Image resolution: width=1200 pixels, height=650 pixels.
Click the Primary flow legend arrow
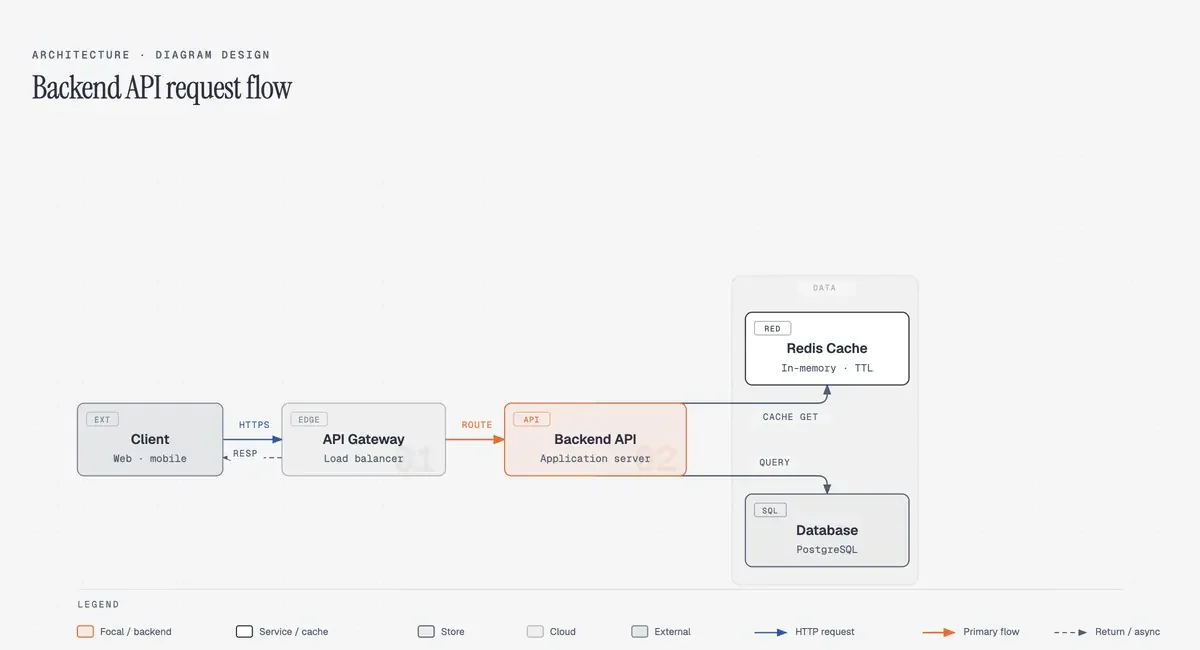[x=939, y=632]
